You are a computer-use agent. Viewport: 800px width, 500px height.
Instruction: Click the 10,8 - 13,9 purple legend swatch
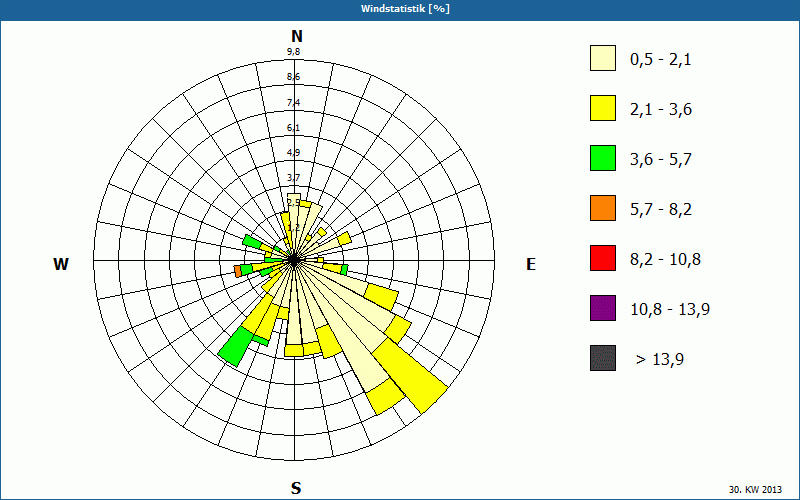pos(603,308)
